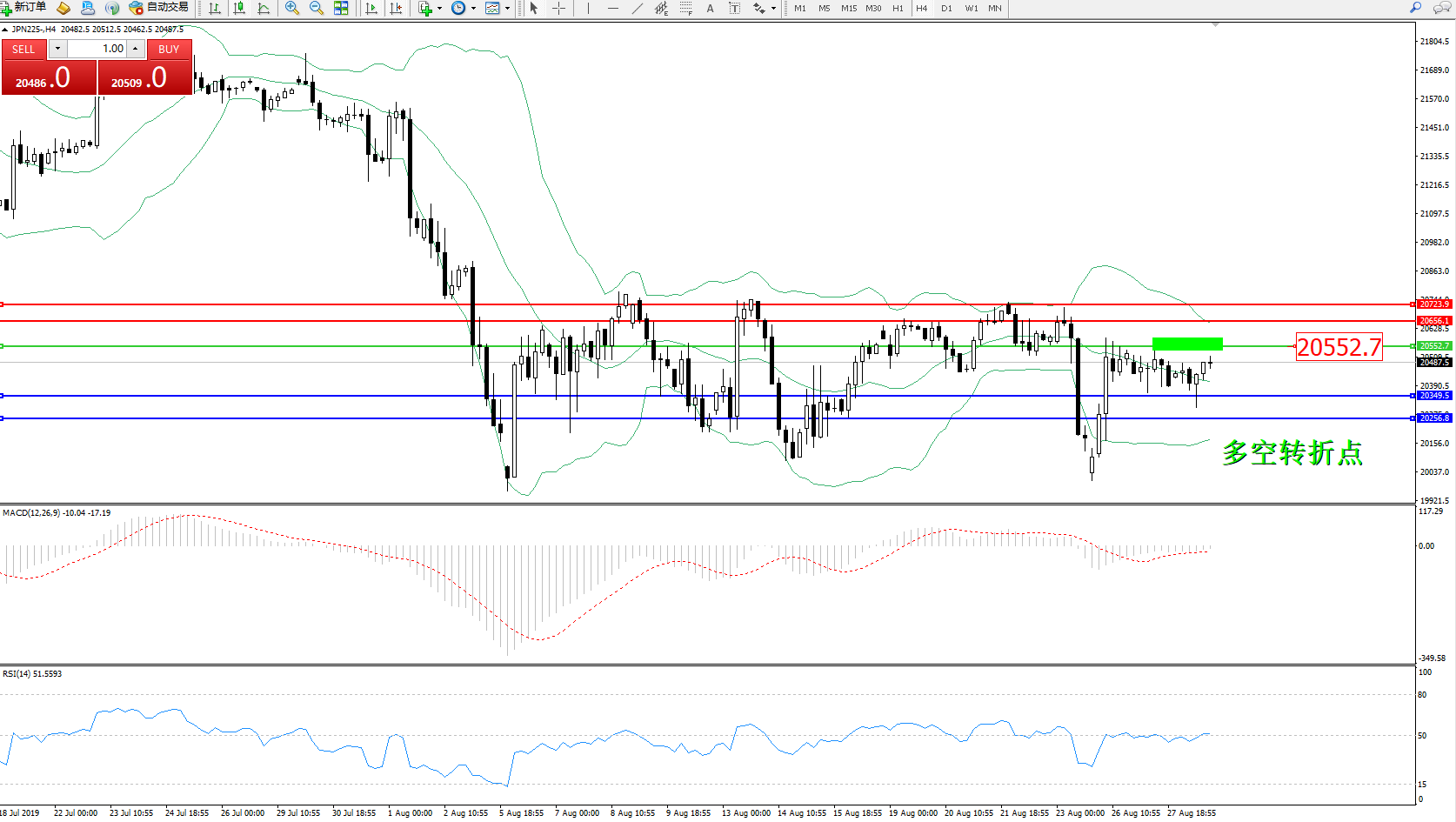Toggle the chart shift icon
This screenshot has width=1456, height=822.
coord(396,8)
